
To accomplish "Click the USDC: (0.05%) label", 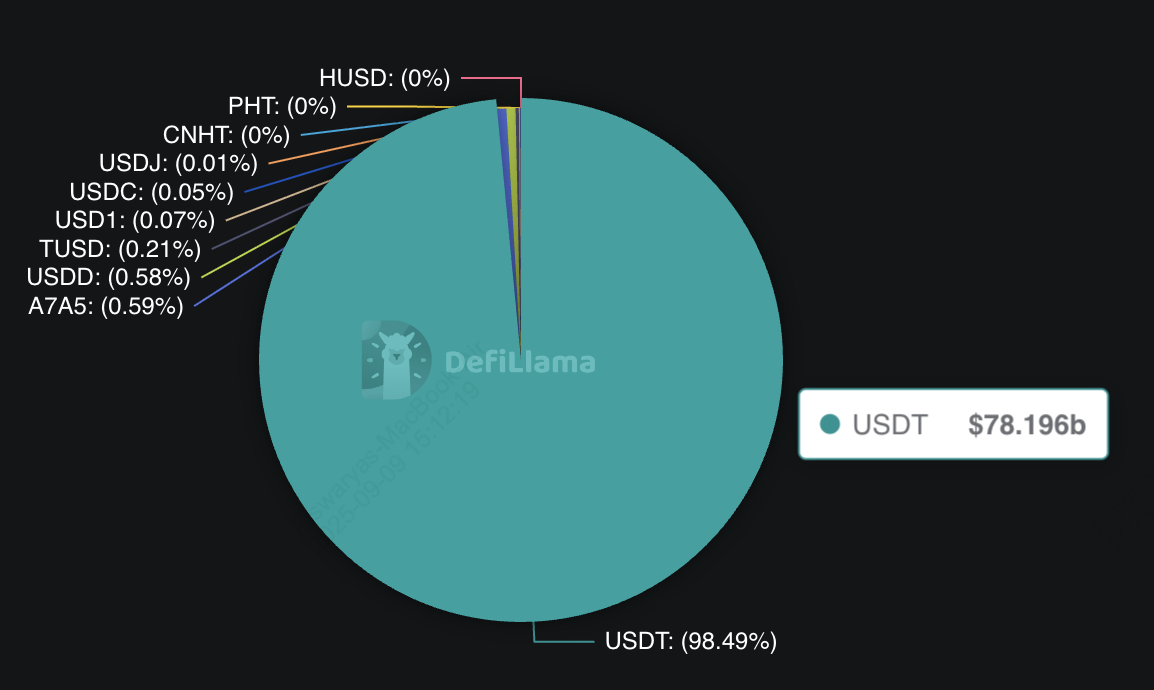I will tap(151, 191).
